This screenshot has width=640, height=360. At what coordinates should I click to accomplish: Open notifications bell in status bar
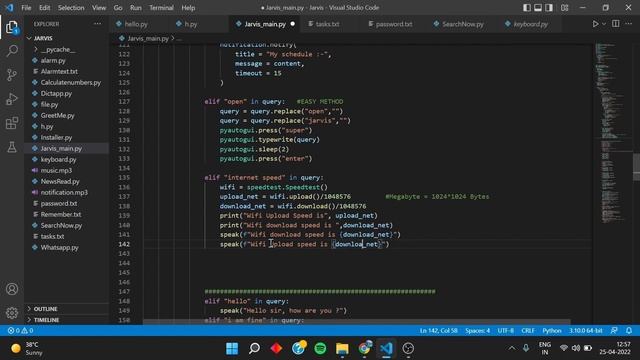[629, 331]
